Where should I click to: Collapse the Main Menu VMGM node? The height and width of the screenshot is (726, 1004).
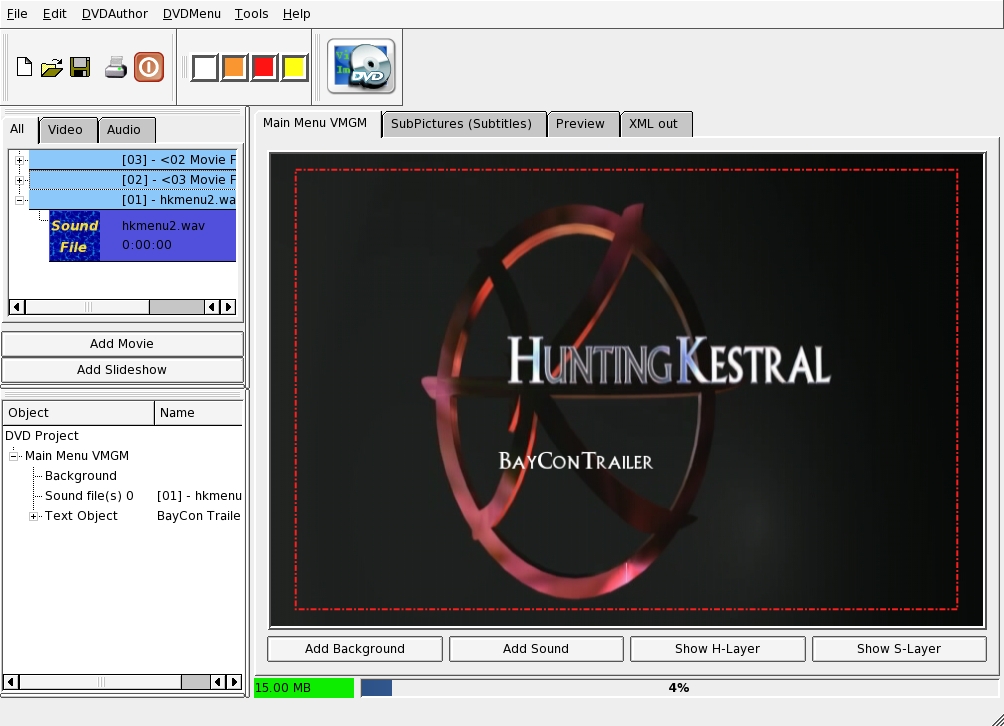14,456
